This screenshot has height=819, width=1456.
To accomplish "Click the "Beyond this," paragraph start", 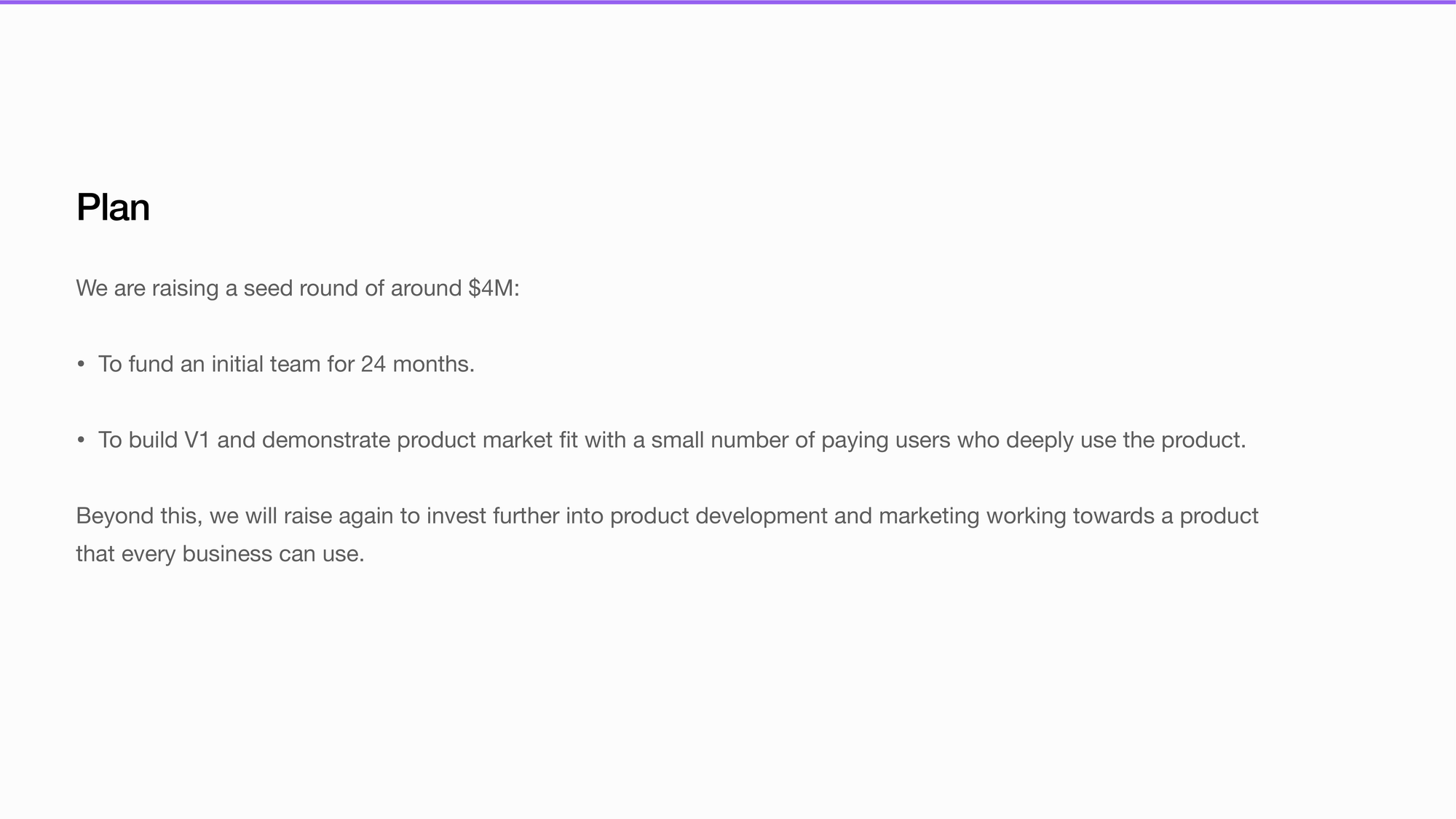I will (x=139, y=516).
